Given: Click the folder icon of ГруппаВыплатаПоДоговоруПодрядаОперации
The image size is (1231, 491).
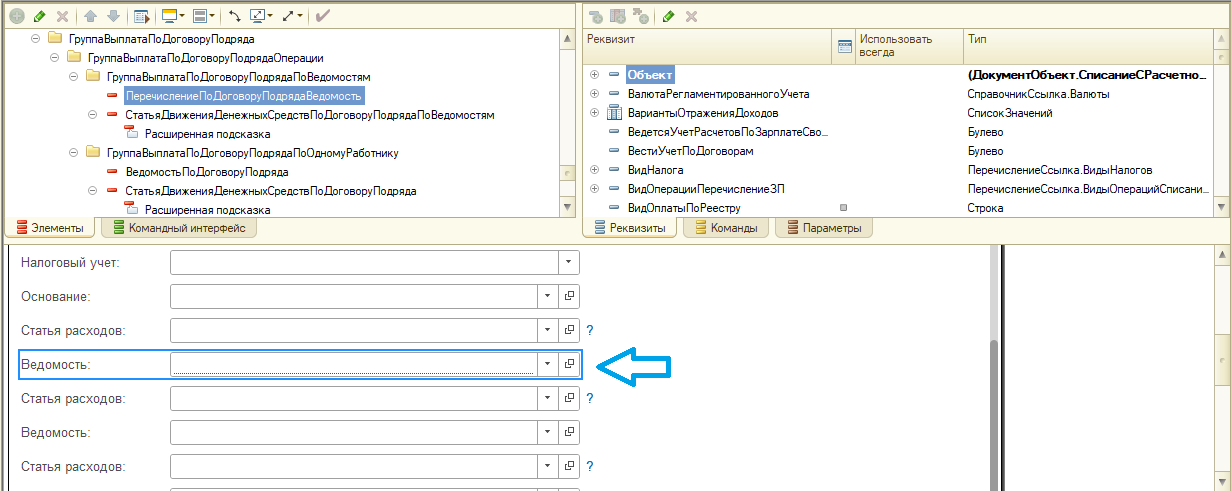Looking at the screenshot, I should point(75,57).
